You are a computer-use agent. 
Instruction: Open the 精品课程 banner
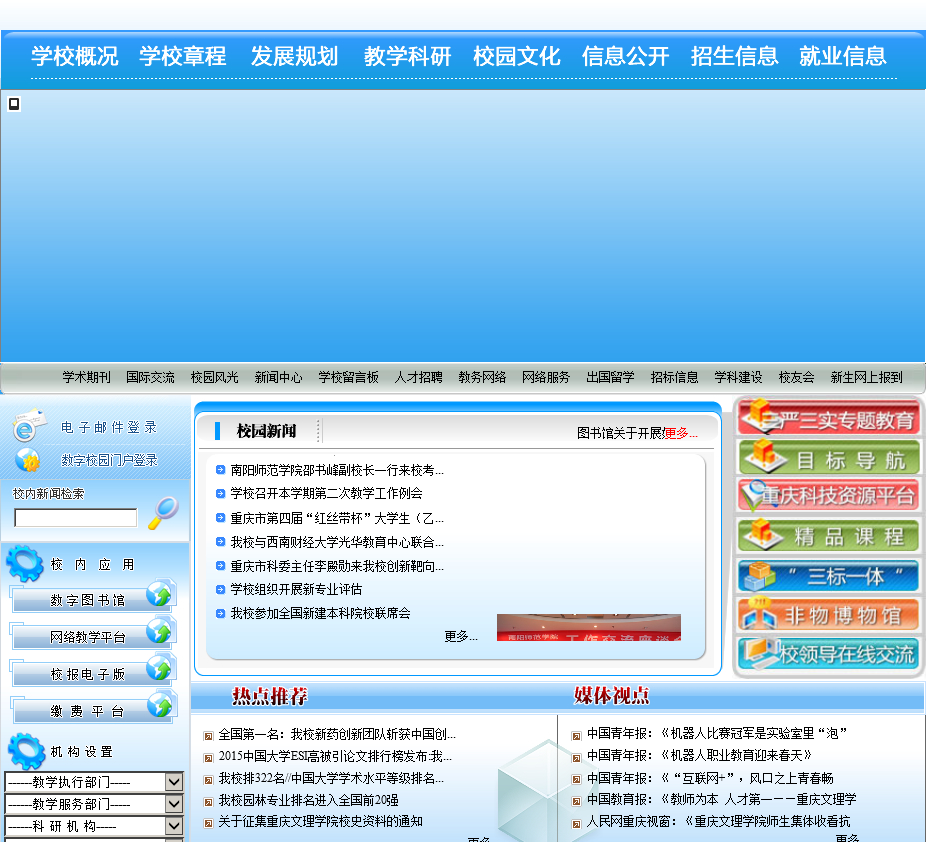tap(829, 535)
